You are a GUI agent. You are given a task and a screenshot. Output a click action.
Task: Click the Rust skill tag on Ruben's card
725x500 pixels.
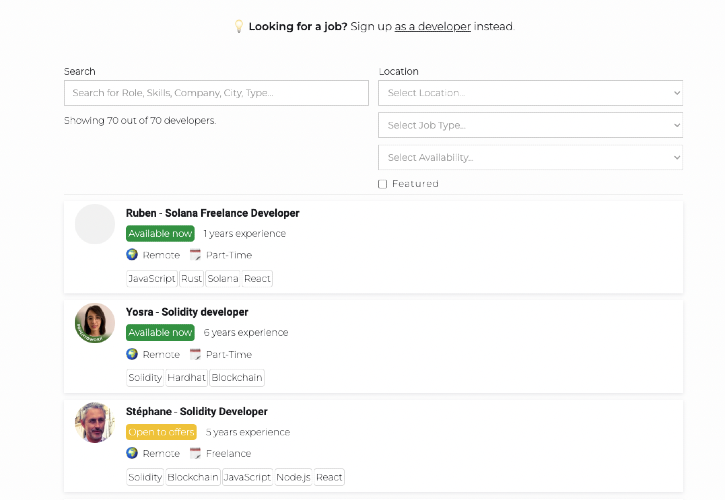(191, 279)
